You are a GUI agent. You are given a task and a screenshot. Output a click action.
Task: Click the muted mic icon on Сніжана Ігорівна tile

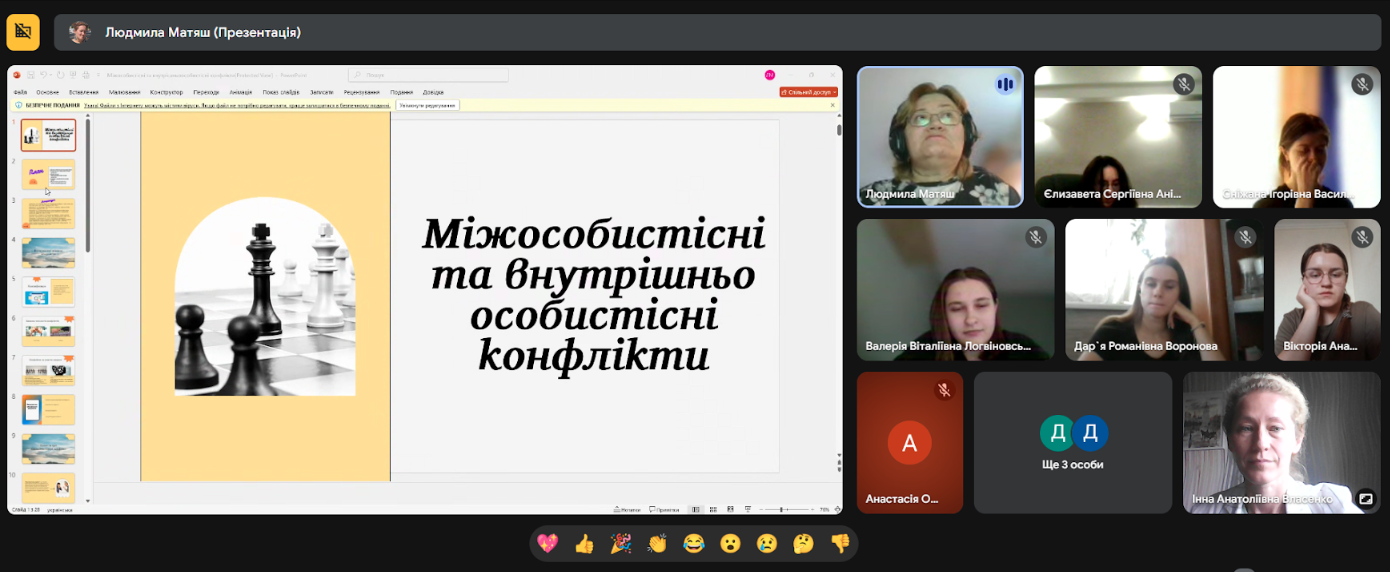[1362, 84]
